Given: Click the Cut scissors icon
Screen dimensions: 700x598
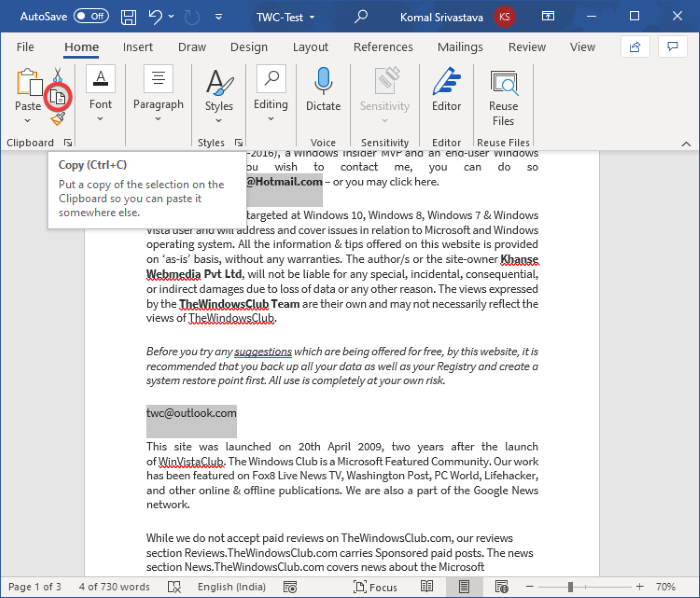Looking at the screenshot, I should [58, 75].
